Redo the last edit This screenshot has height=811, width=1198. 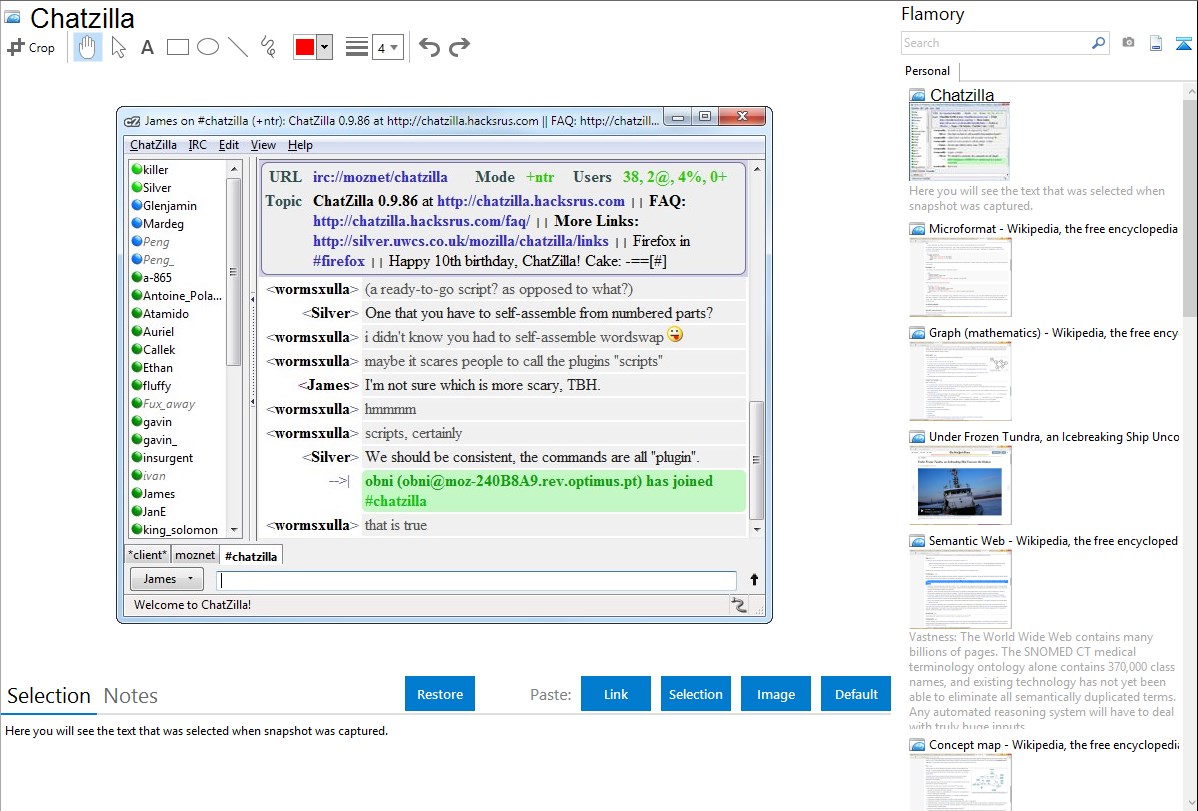[459, 47]
